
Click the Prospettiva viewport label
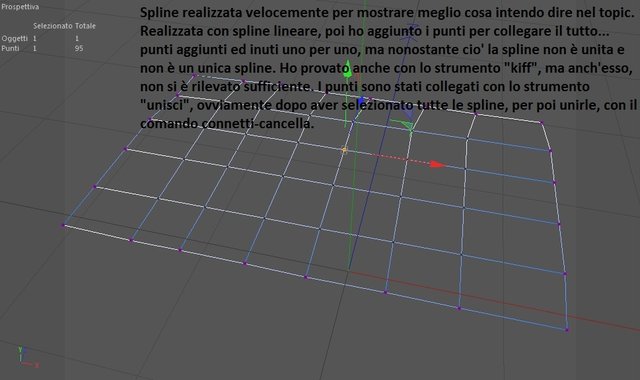(x=20, y=7)
